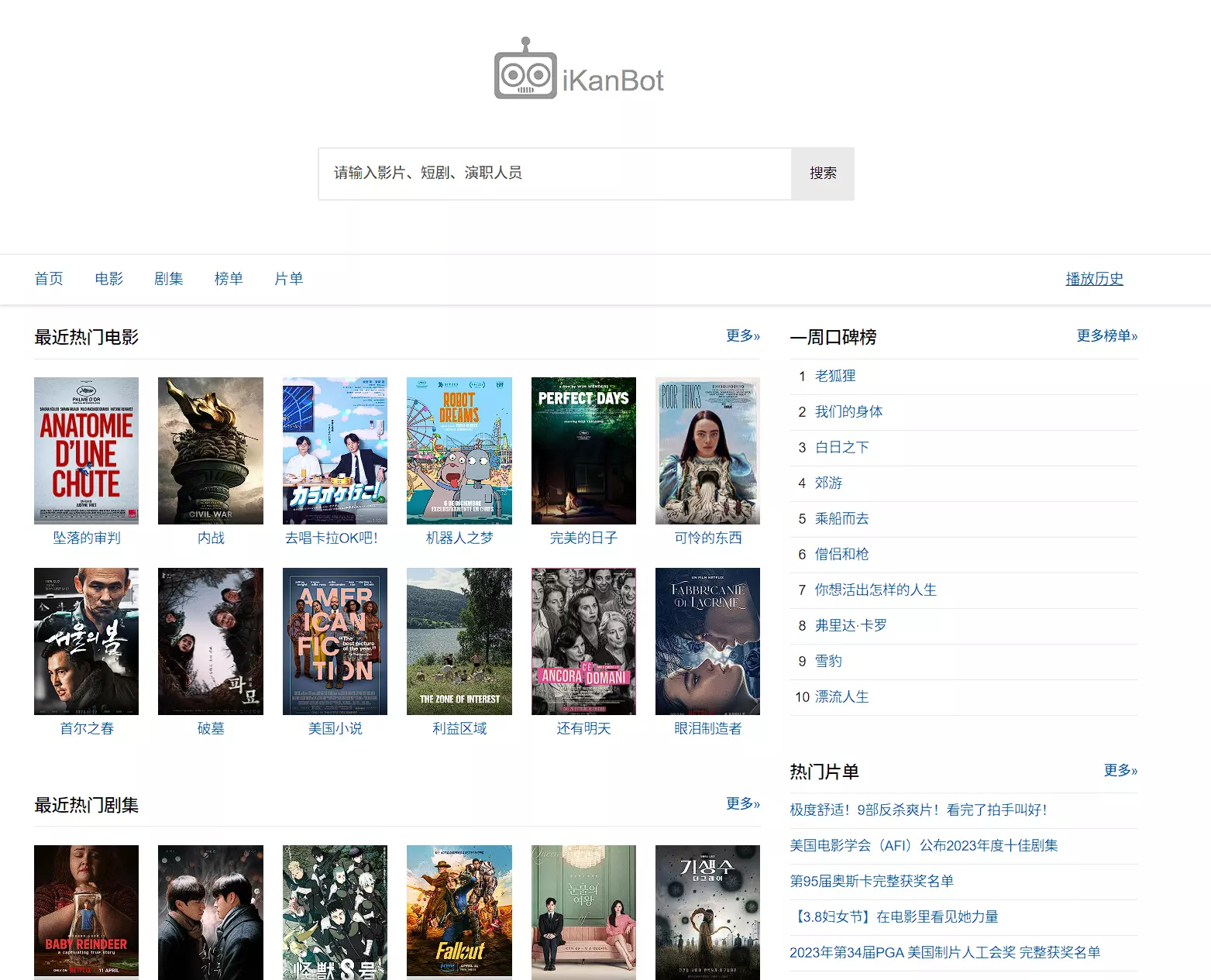The image size is (1211, 980).
Task: Expand 更多 for 热门片单 section
Action: 1120,770
